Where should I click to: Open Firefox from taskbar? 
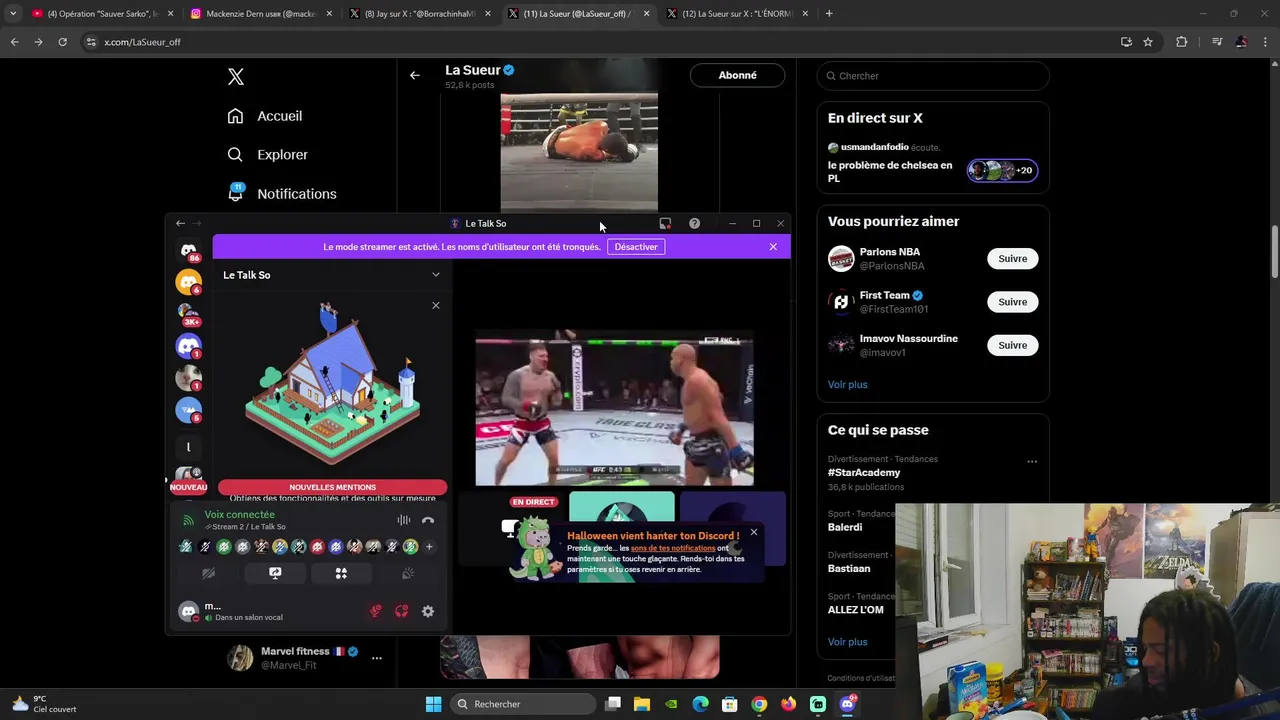click(788, 704)
